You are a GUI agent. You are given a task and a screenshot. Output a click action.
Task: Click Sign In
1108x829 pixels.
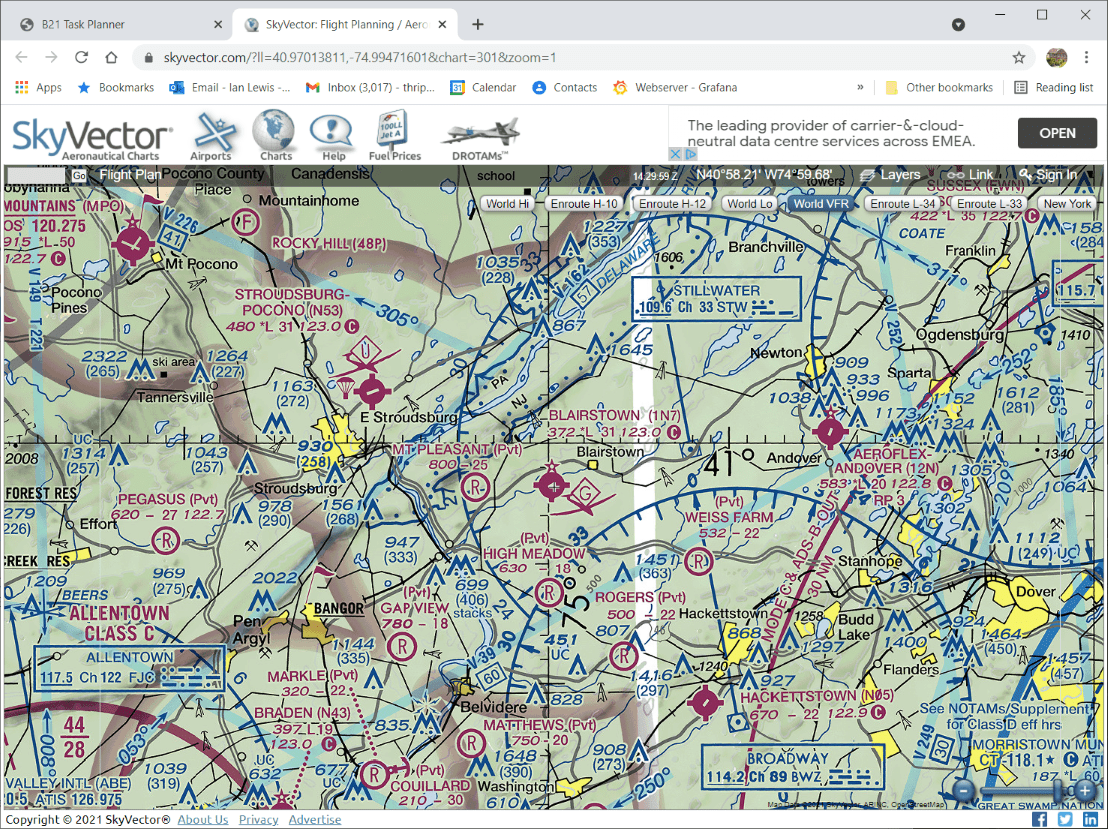1049,175
